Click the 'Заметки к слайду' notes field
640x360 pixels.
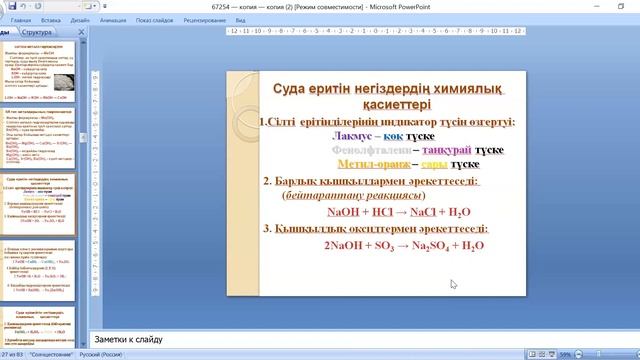(363, 339)
